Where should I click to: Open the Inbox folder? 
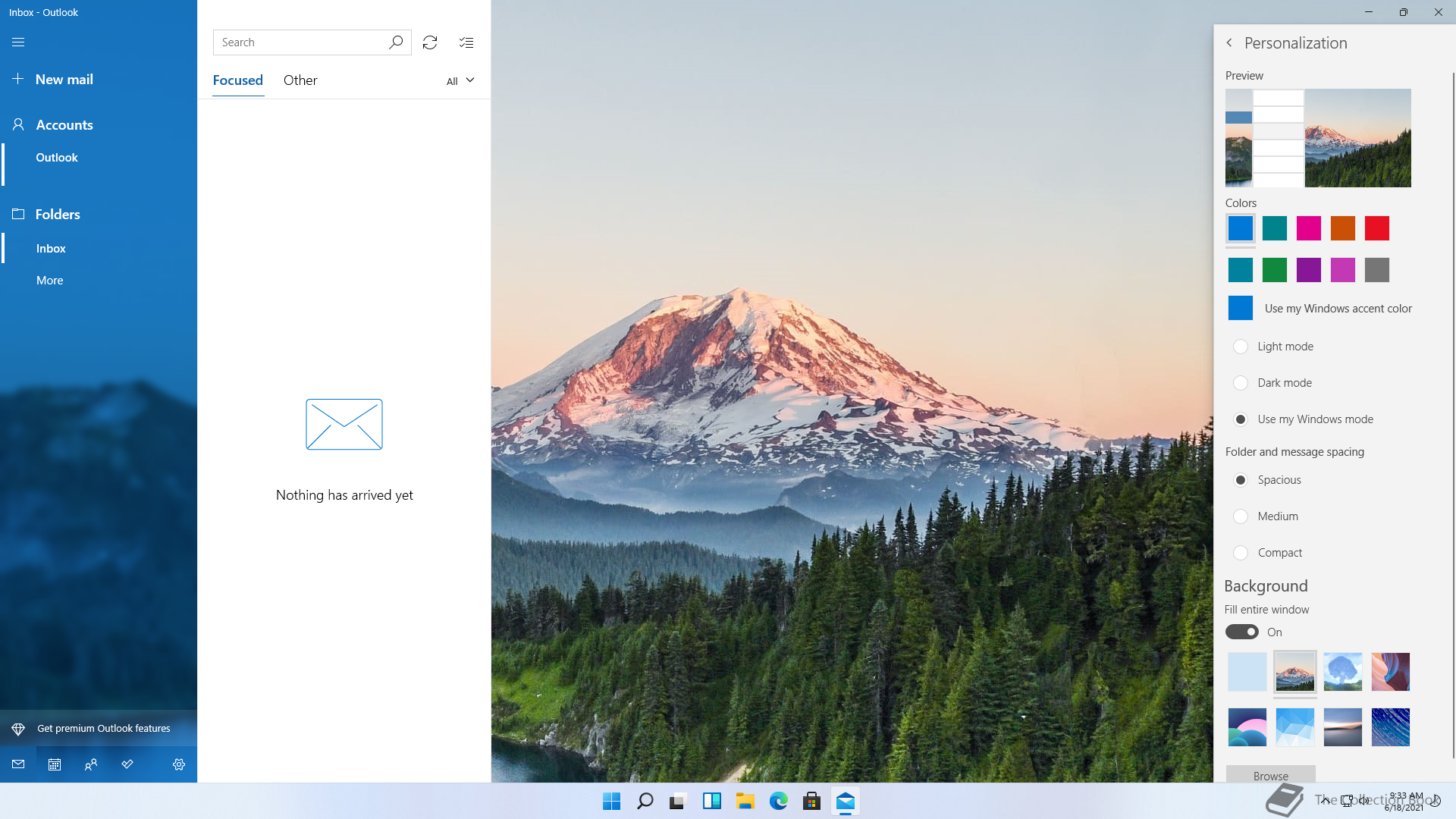tap(51, 249)
